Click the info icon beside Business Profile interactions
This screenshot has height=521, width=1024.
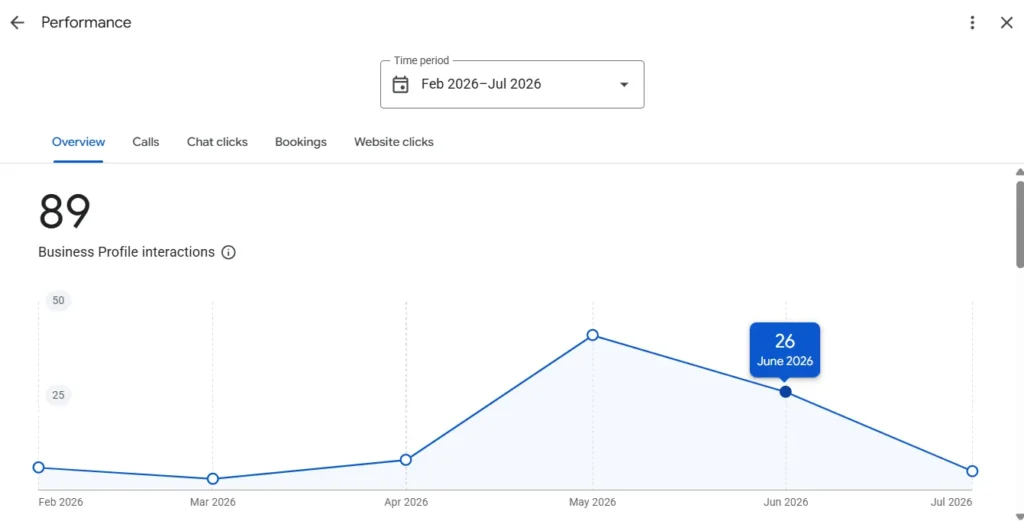pyautogui.click(x=228, y=252)
